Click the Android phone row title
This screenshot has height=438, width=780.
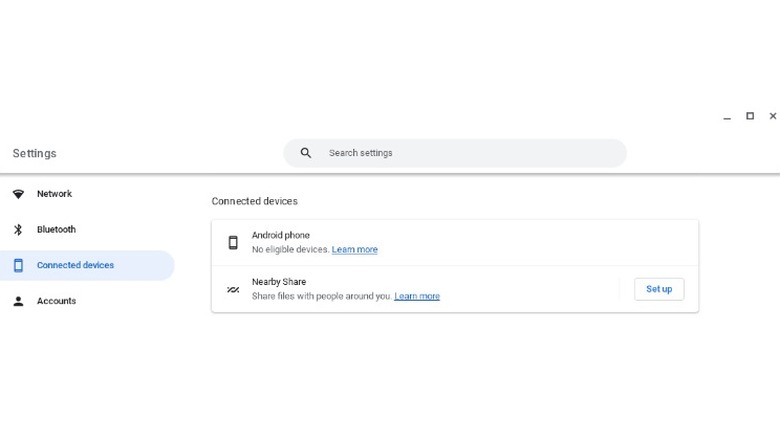pyautogui.click(x=281, y=235)
